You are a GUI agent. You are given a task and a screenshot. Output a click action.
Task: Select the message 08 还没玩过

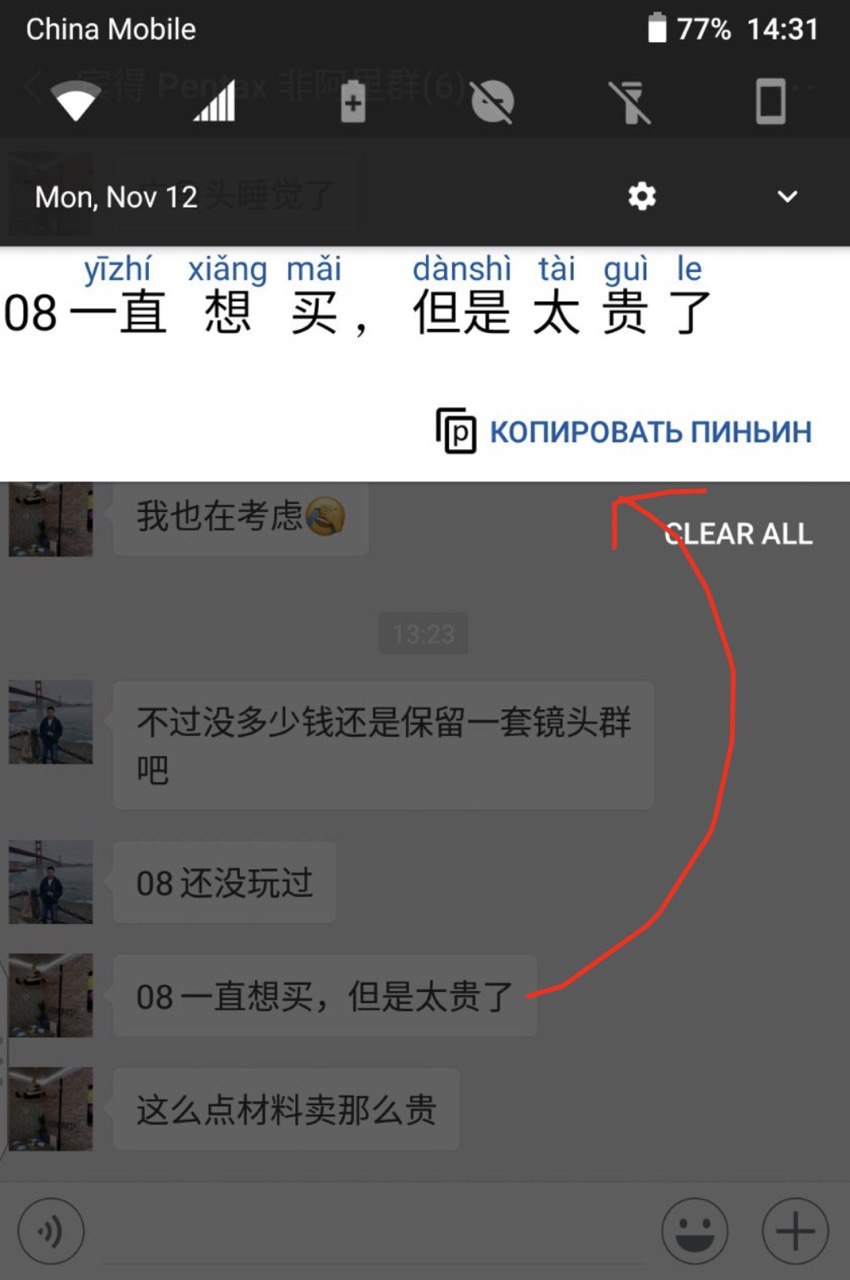point(225,883)
